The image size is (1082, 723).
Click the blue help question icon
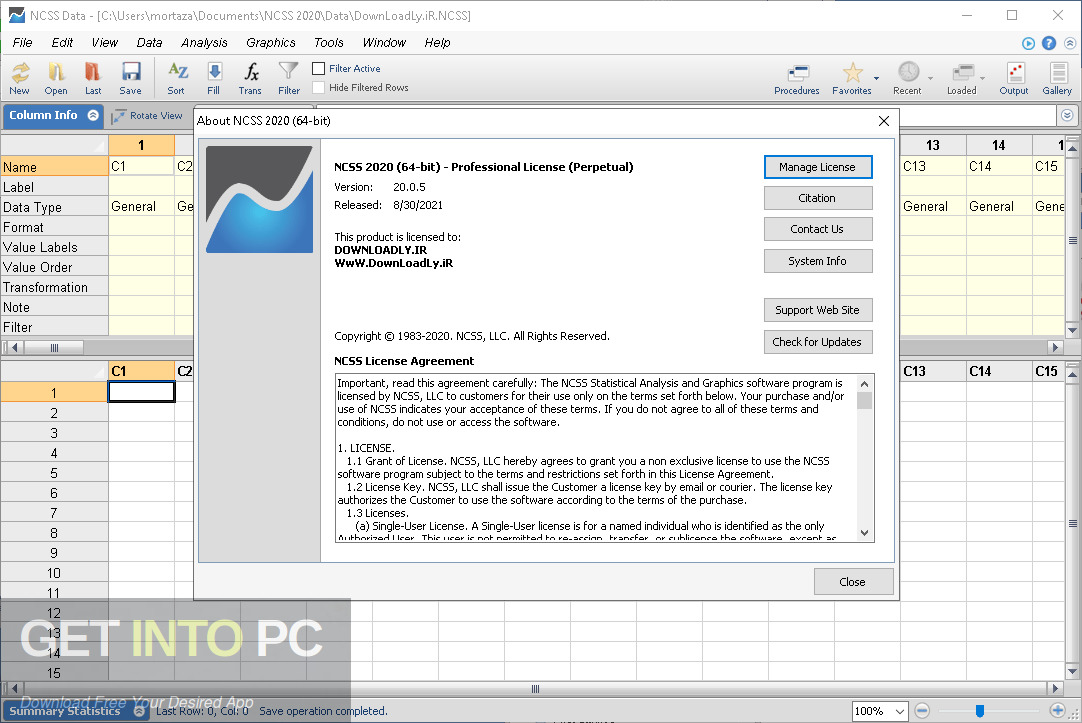pos(1049,43)
